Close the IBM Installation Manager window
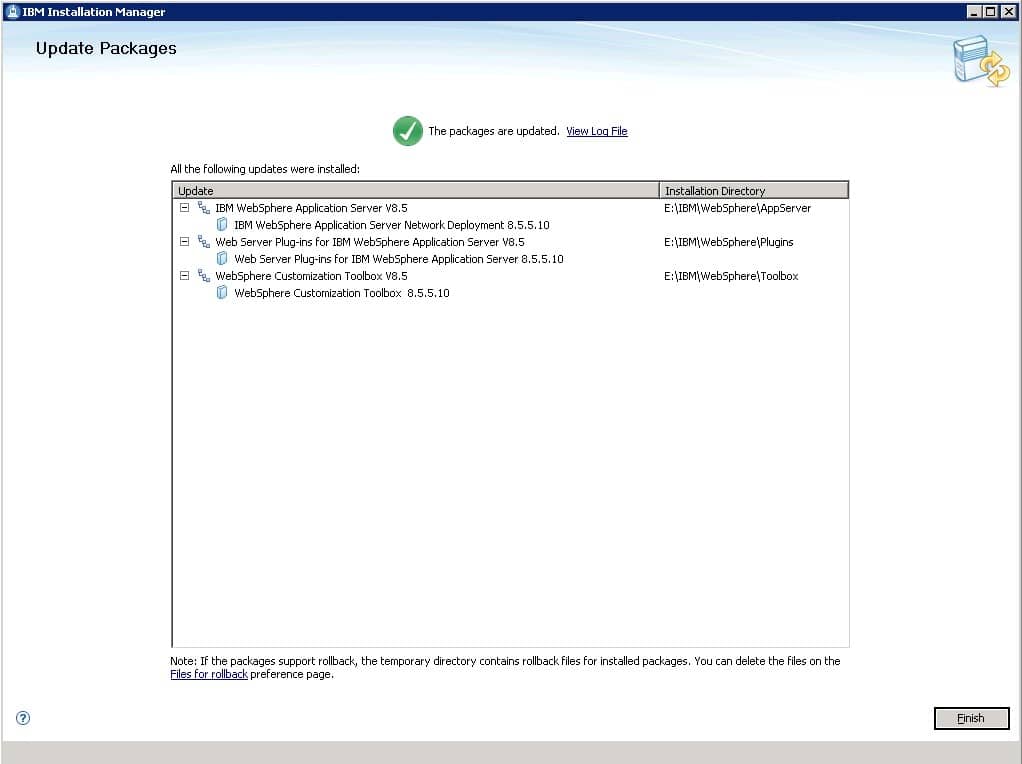This screenshot has width=1022, height=764. [1008, 11]
